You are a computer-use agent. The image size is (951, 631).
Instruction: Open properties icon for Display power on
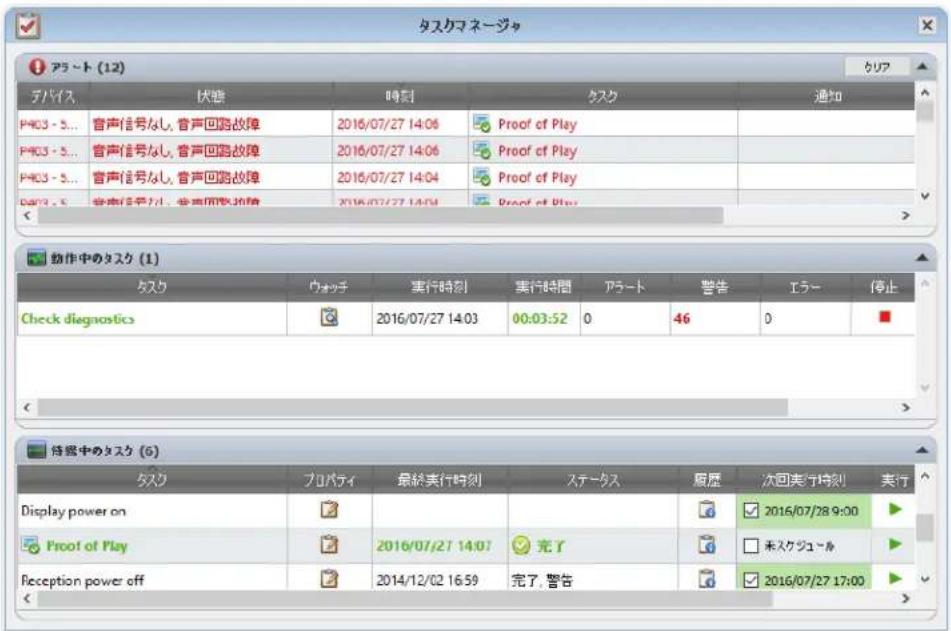pos(329,510)
